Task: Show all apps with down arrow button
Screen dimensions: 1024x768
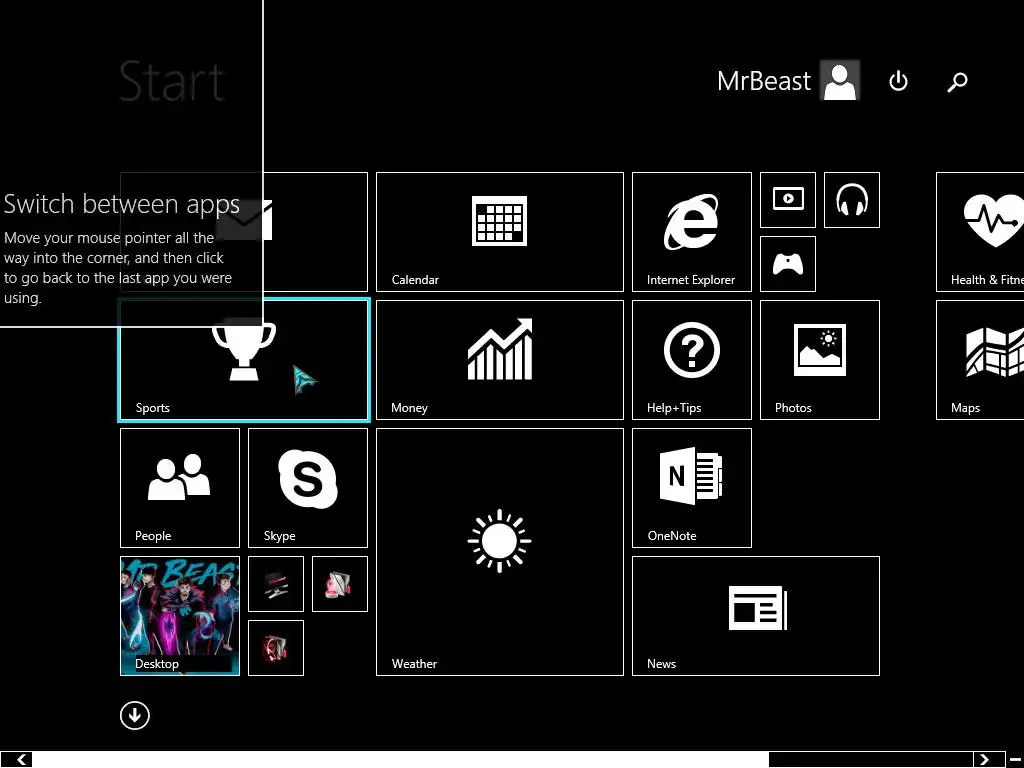Action: [135, 715]
